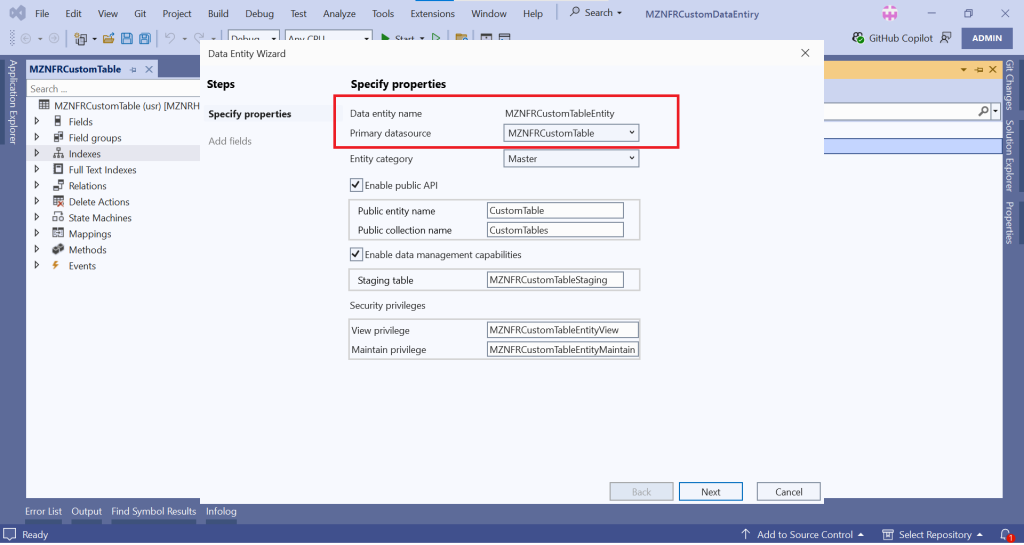Click the search magnifier in right panel
The width and height of the screenshot is (1024, 545).
984,112
